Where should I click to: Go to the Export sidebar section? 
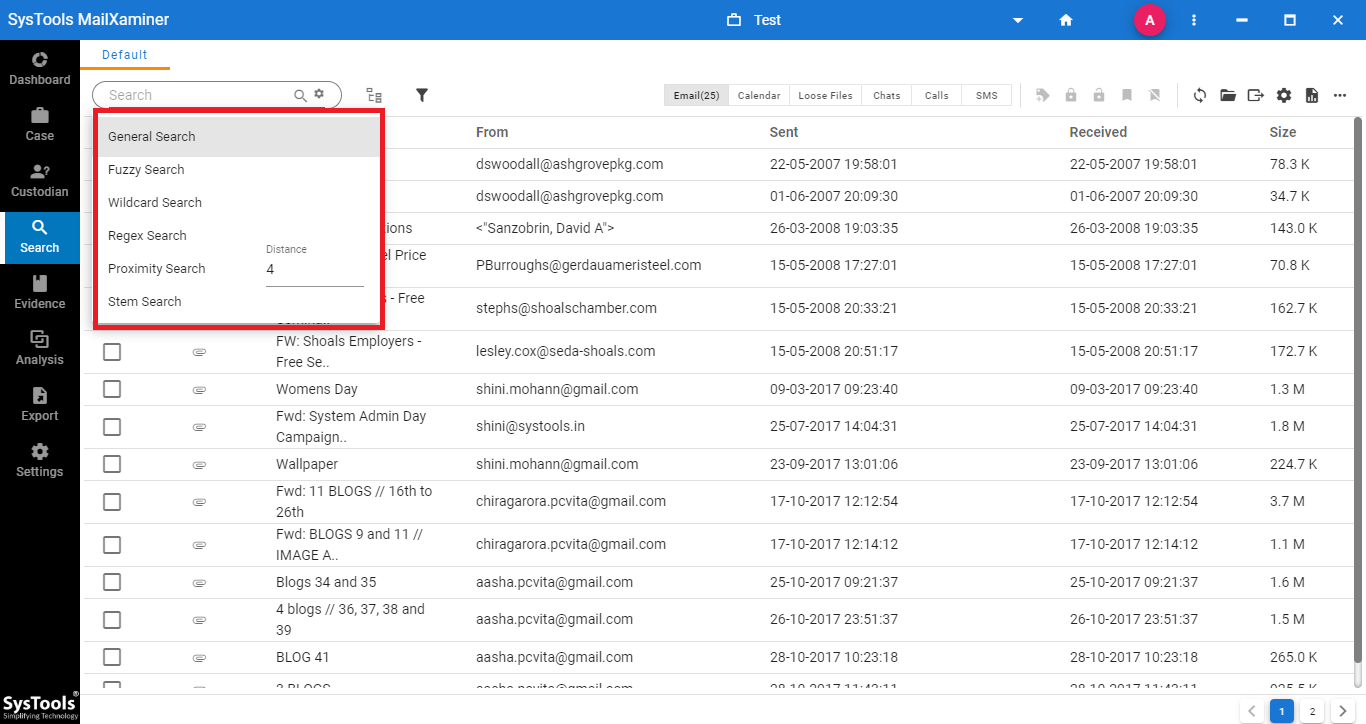[x=40, y=405]
